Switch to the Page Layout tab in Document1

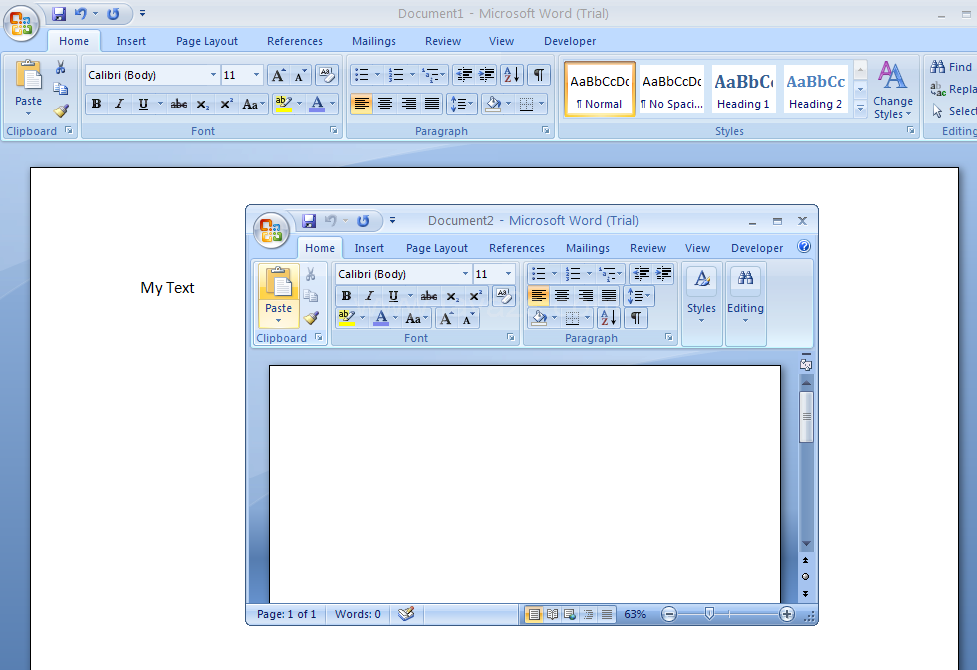(207, 41)
